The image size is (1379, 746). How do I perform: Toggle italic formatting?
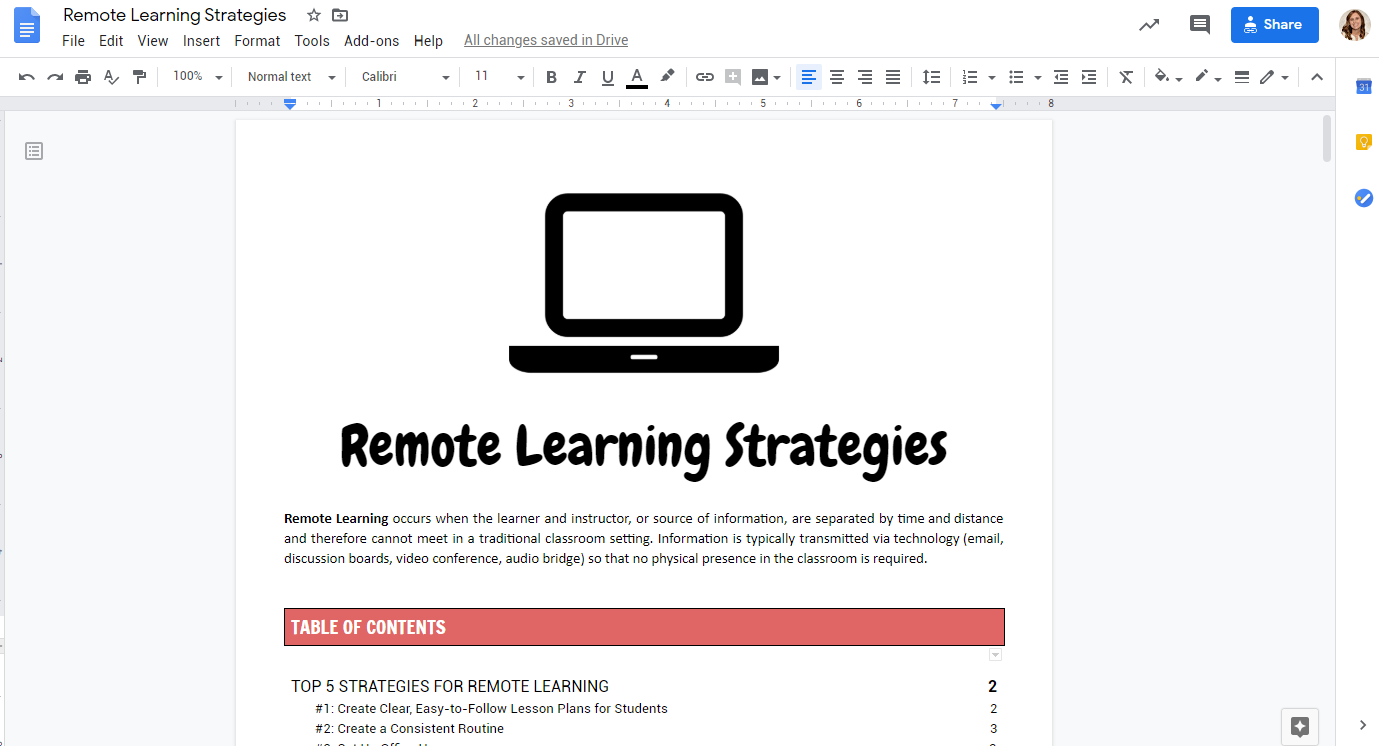click(579, 77)
